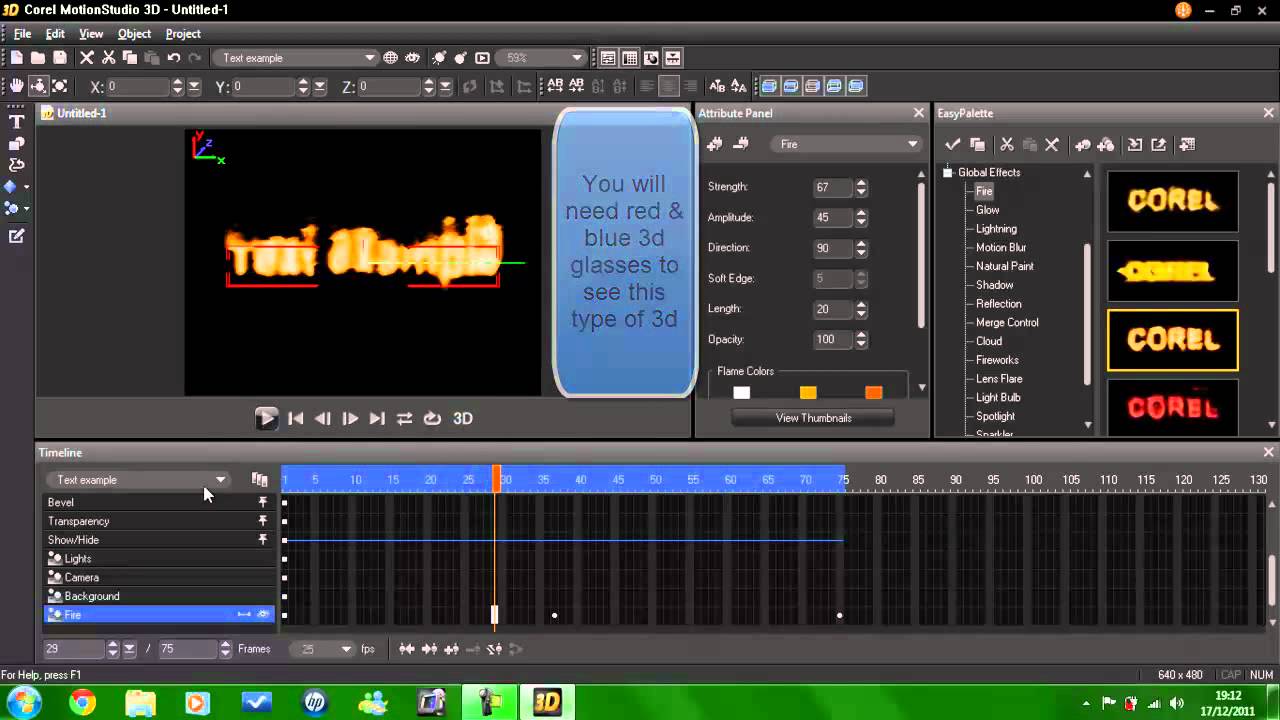Jump to the last frame
1280x720 pixels.
(377, 419)
